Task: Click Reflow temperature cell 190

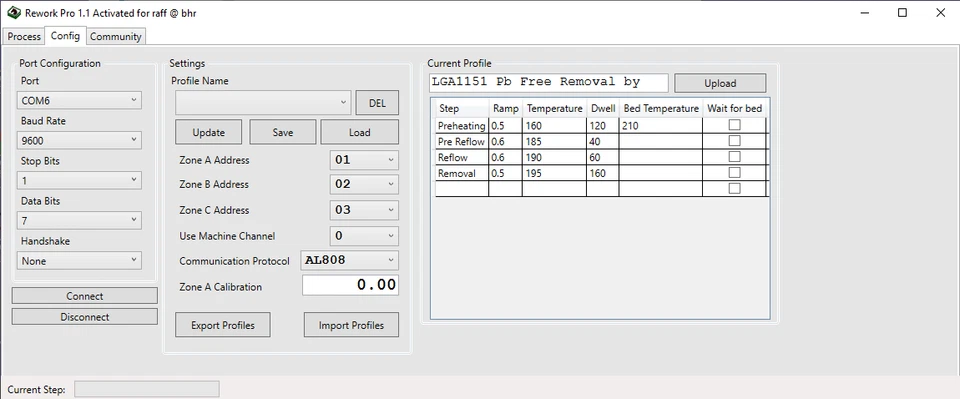Action: (x=555, y=157)
